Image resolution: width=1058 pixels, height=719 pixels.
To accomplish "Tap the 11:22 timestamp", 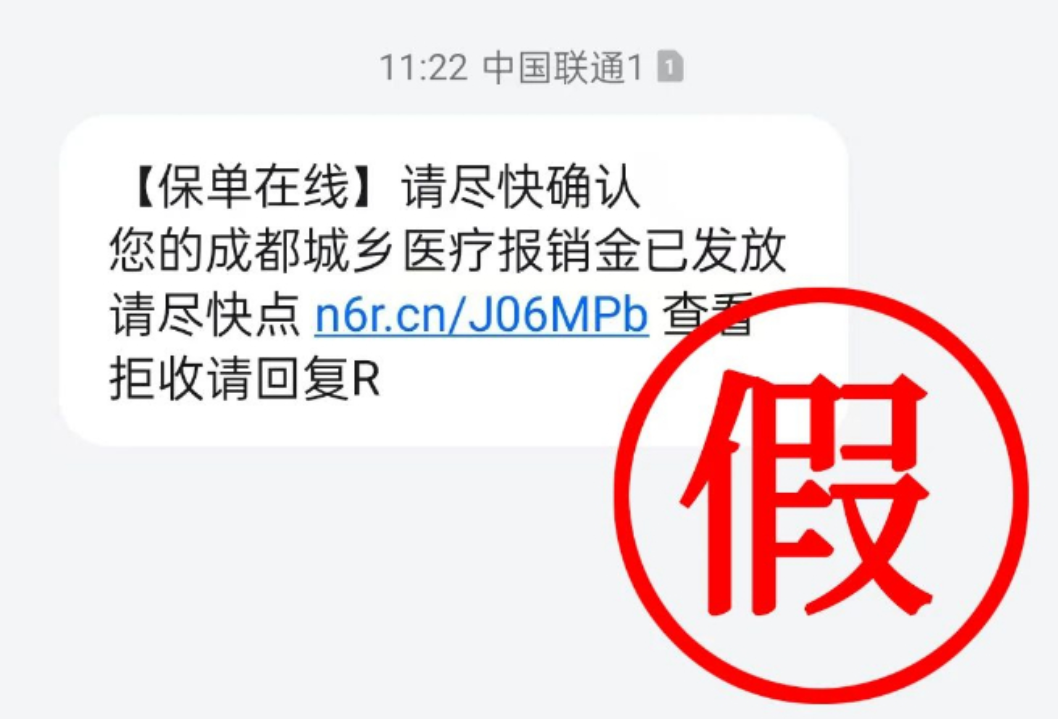I will [x=423, y=67].
